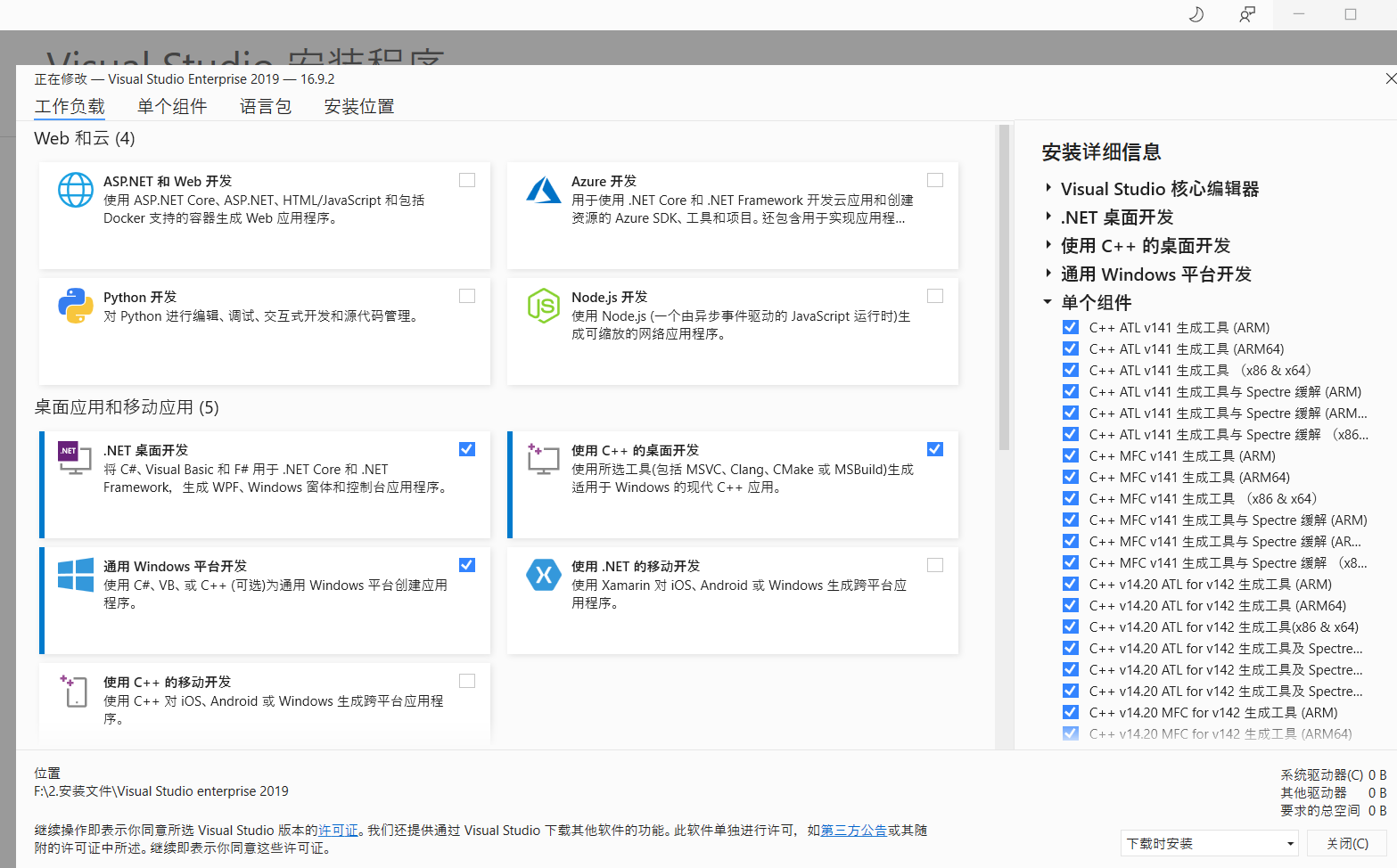Open the 第三方公告 link

853,830
